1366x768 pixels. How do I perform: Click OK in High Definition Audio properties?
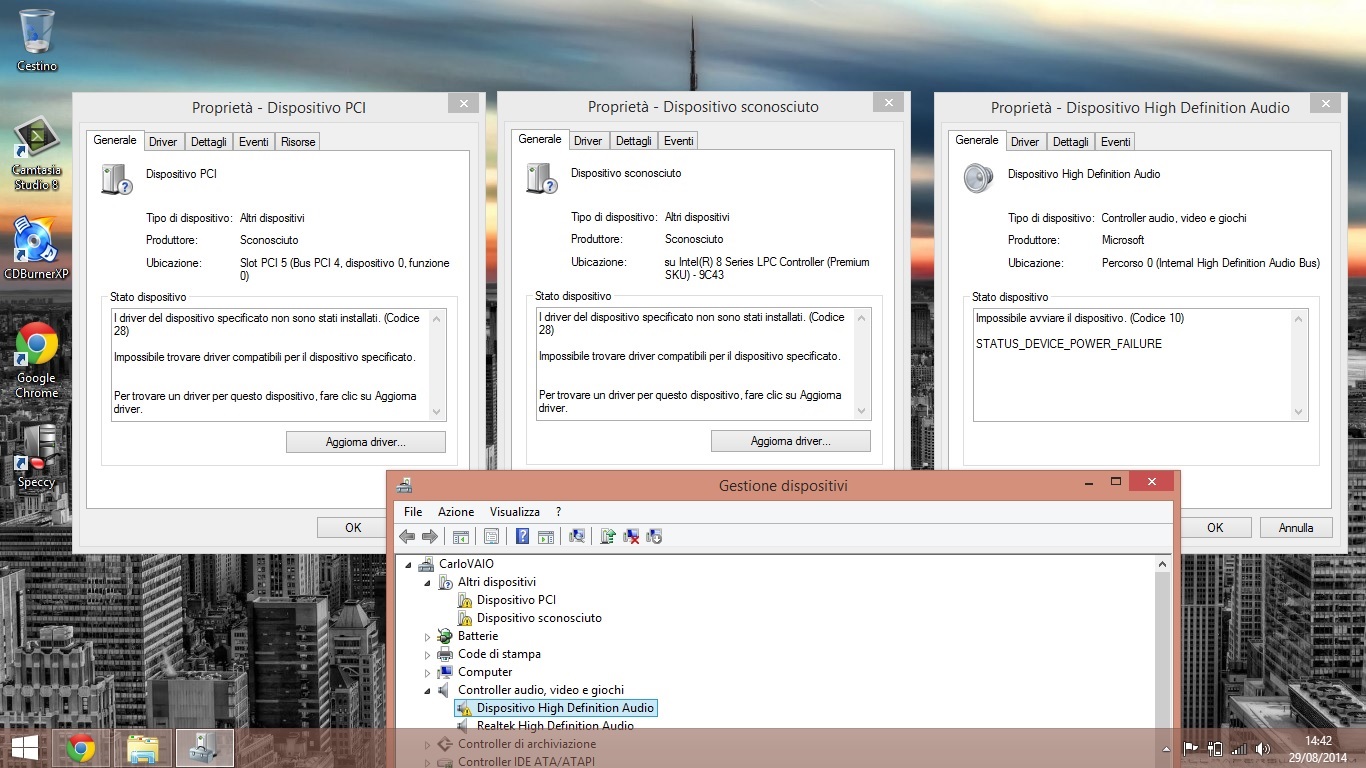tap(1215, 527)
